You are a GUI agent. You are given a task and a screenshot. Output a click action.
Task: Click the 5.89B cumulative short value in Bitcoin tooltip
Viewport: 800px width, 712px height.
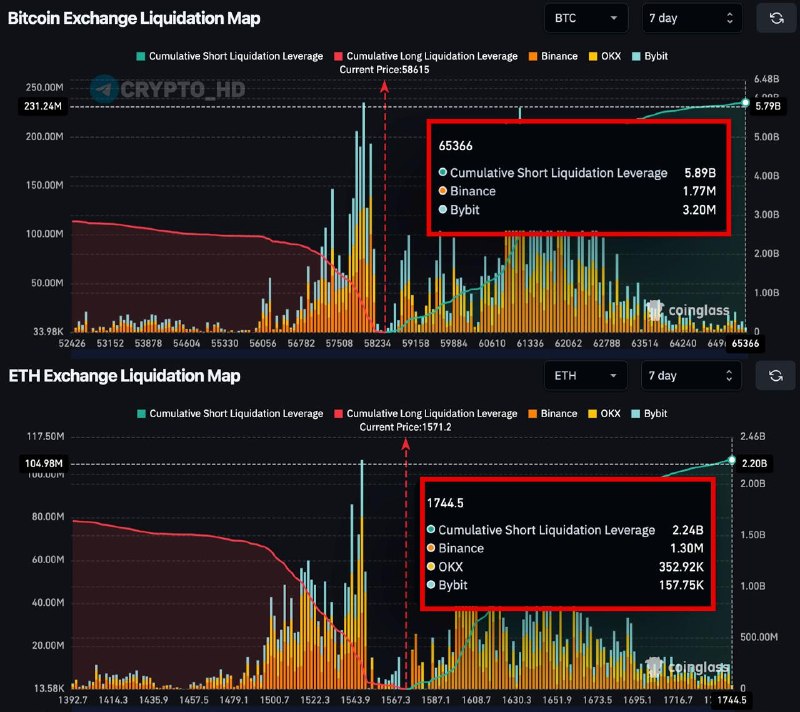[x=700, y=173]
